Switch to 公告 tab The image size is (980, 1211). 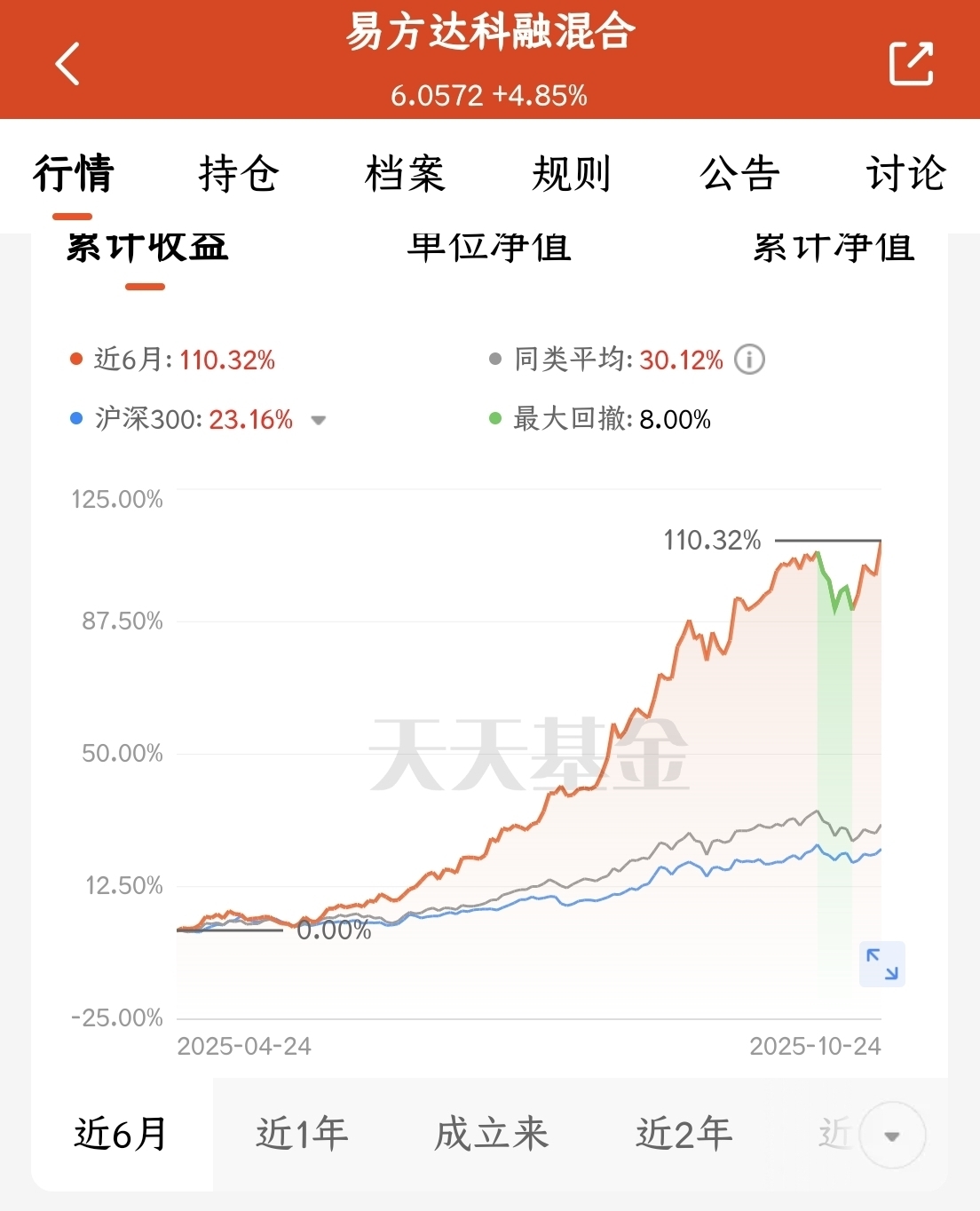point(739,173)
